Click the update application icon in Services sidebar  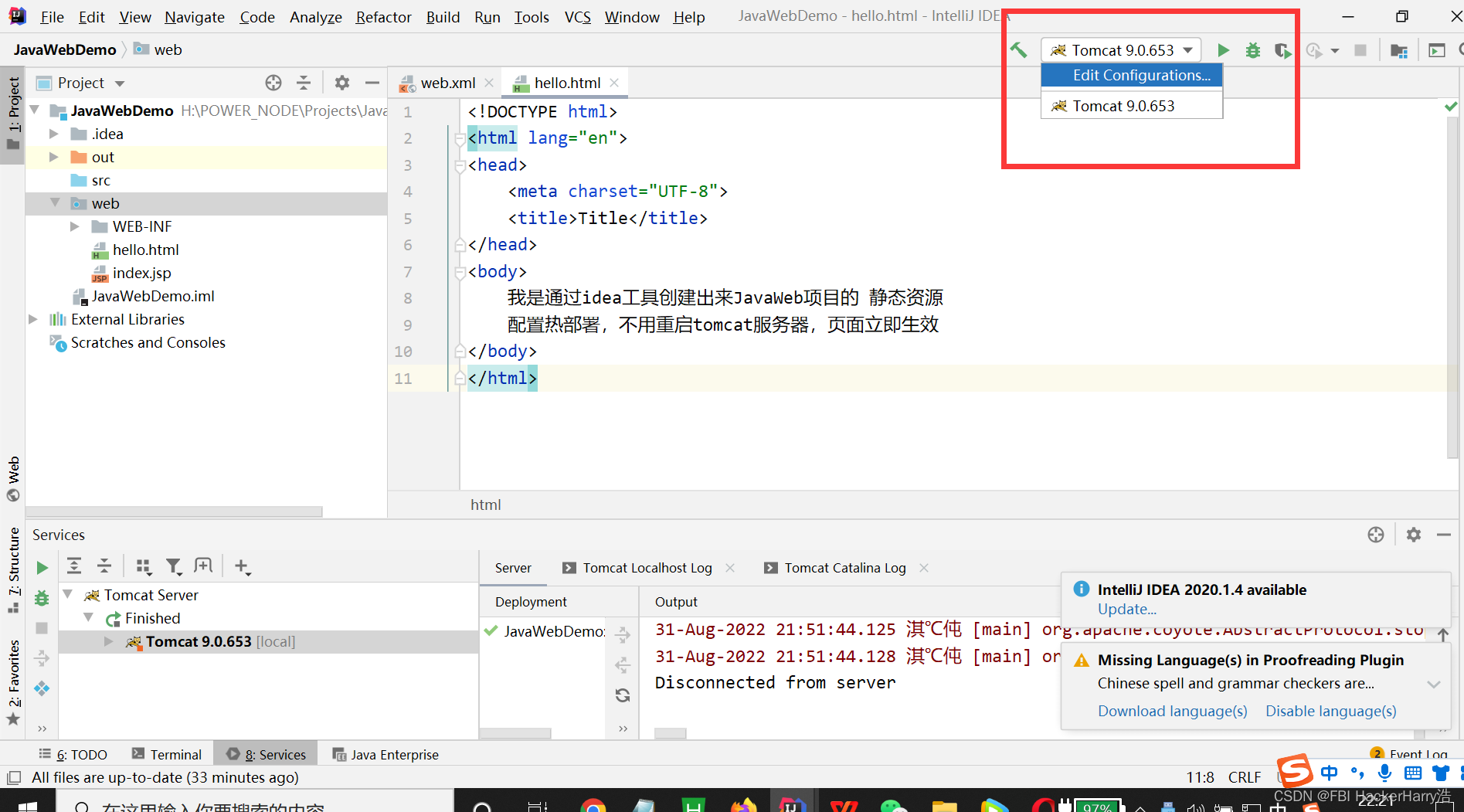42,688
